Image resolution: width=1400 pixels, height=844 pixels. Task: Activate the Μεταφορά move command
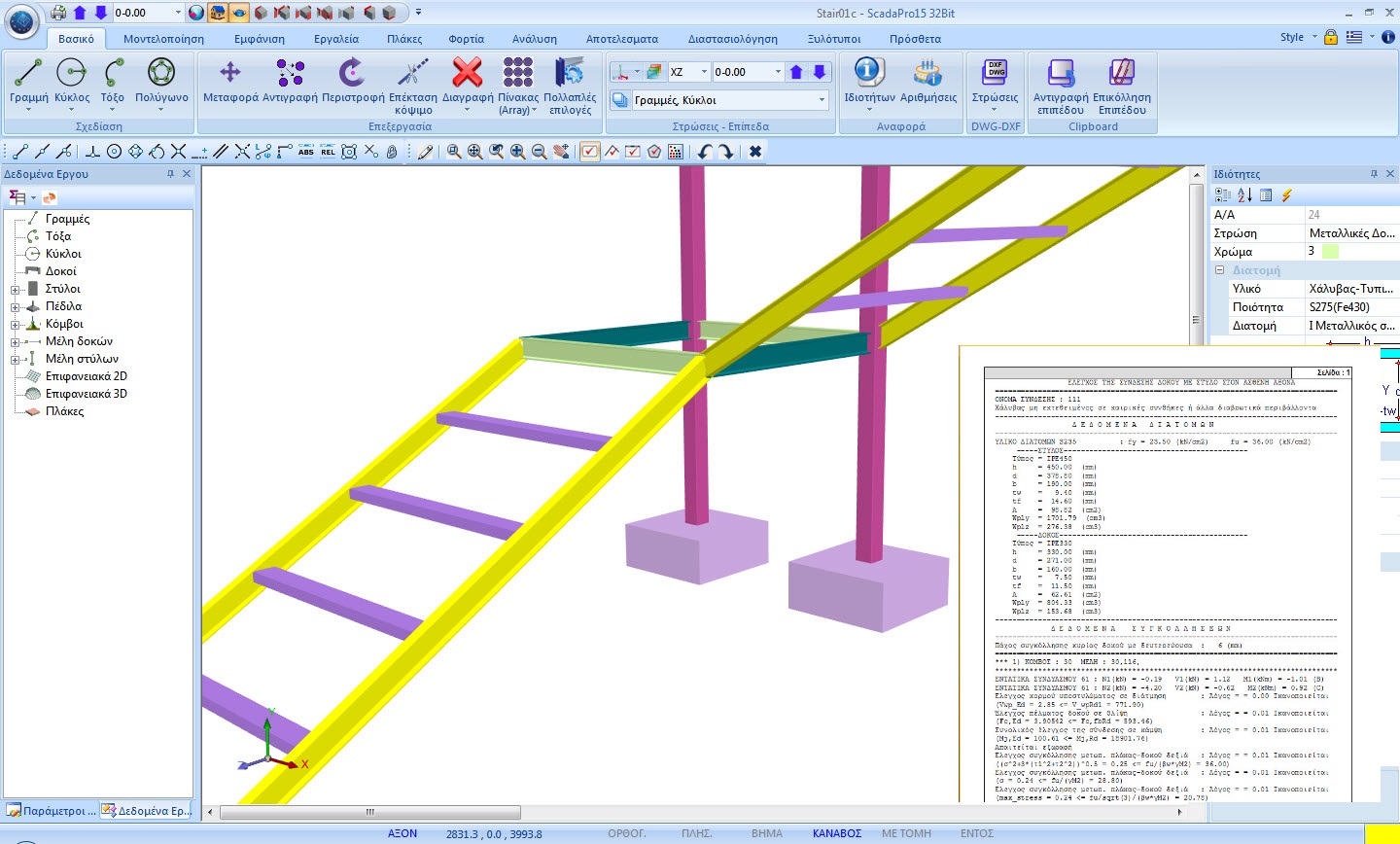pyautogui.click(x=230, y=80)
